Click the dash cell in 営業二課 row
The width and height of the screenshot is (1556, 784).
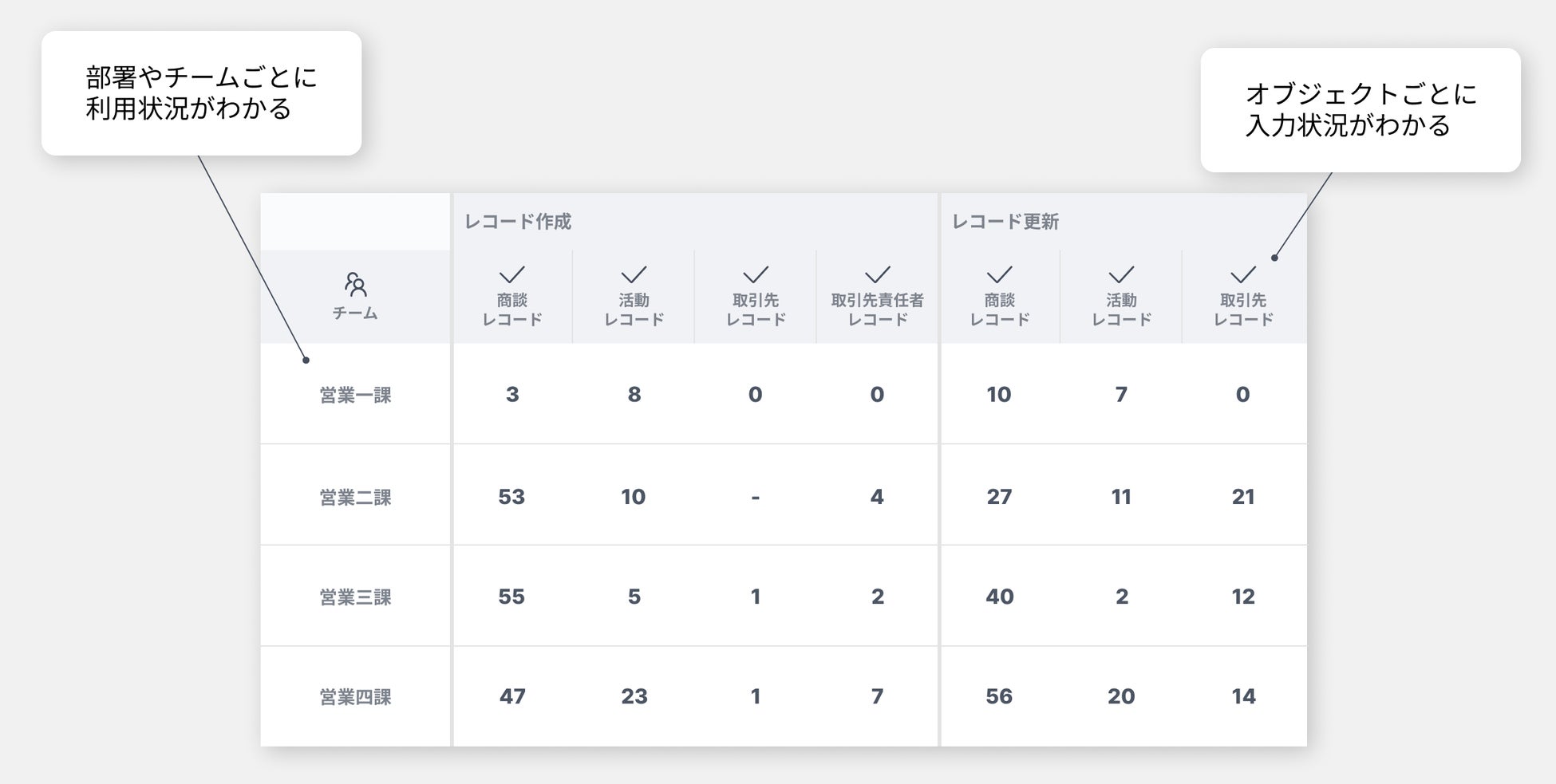tap(755, 497)
